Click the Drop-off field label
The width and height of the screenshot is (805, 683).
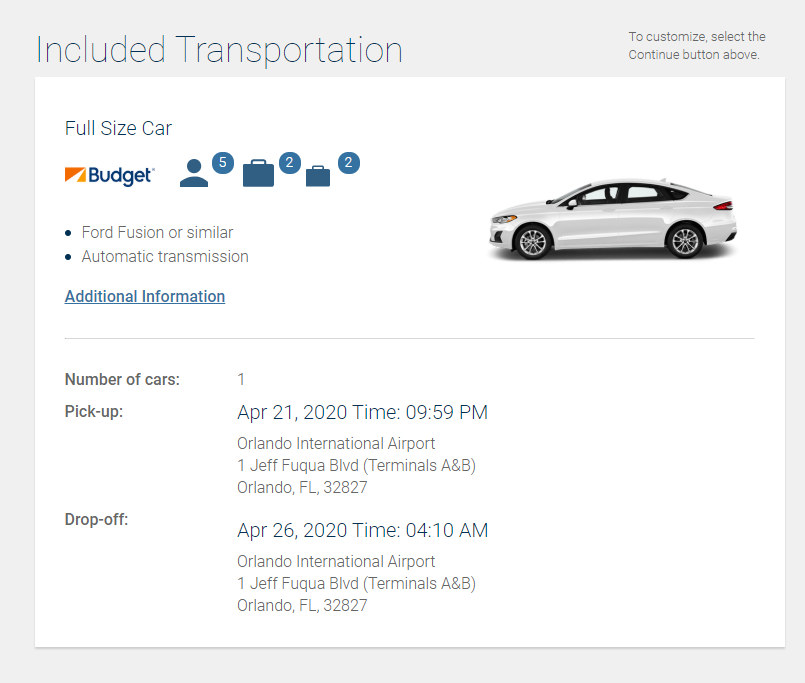pos(97,519)
